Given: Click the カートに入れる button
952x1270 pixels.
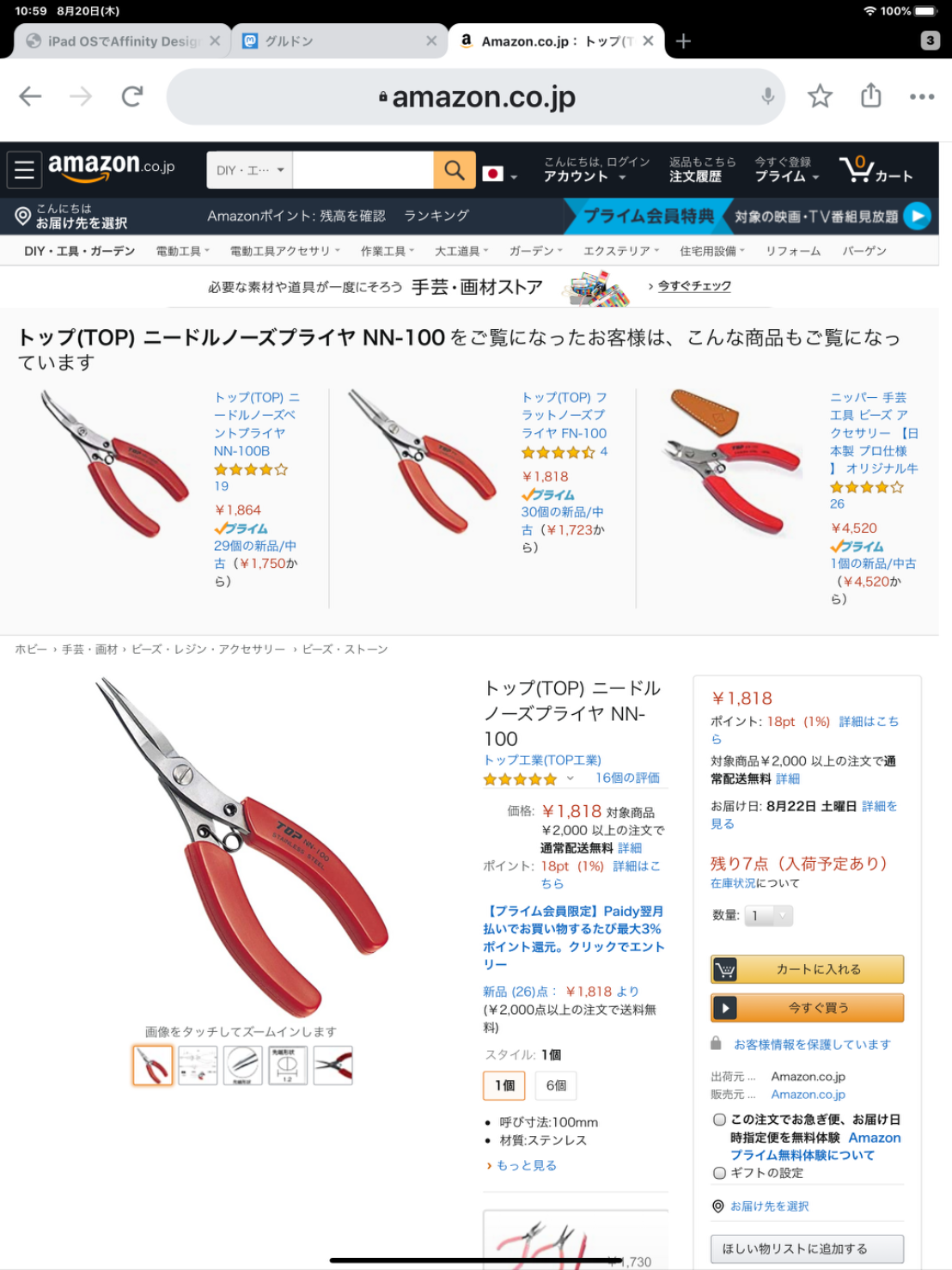Looking at the screenshot, I should tap(808, 969).
